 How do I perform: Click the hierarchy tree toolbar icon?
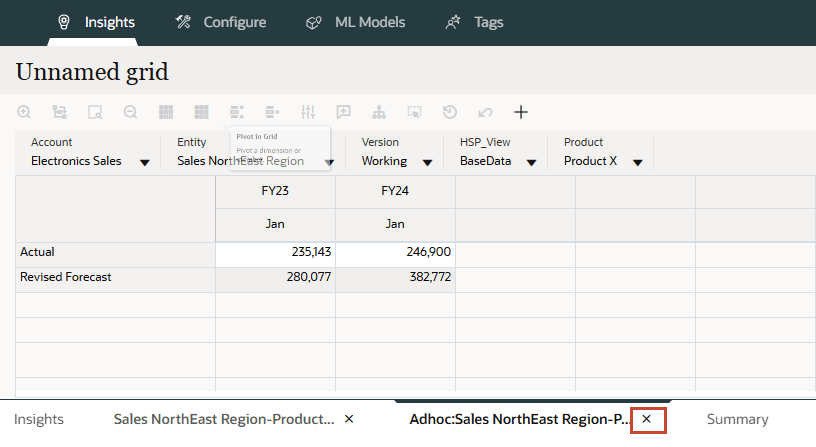379,112
